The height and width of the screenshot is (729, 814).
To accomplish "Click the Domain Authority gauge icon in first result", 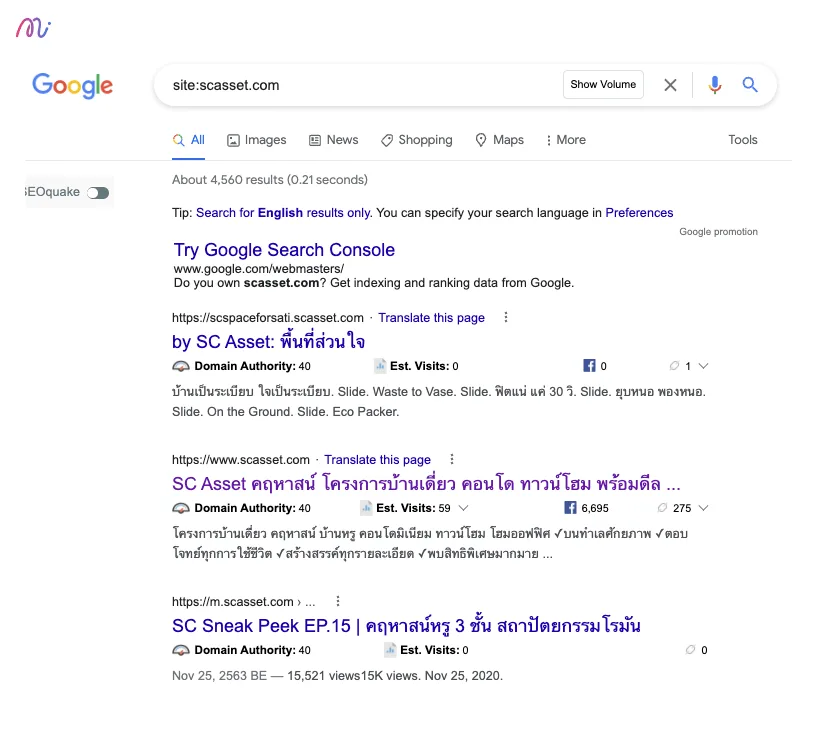I will click(181, 366).
